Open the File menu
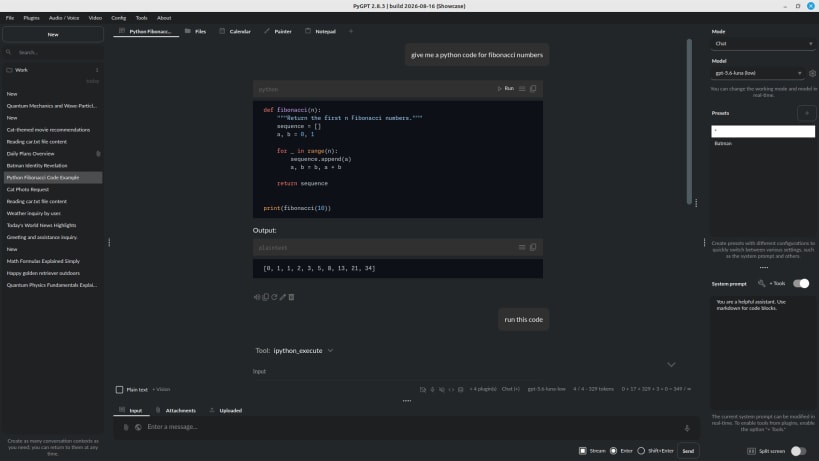This screenshot has height=461, width=819. point(10,18)
